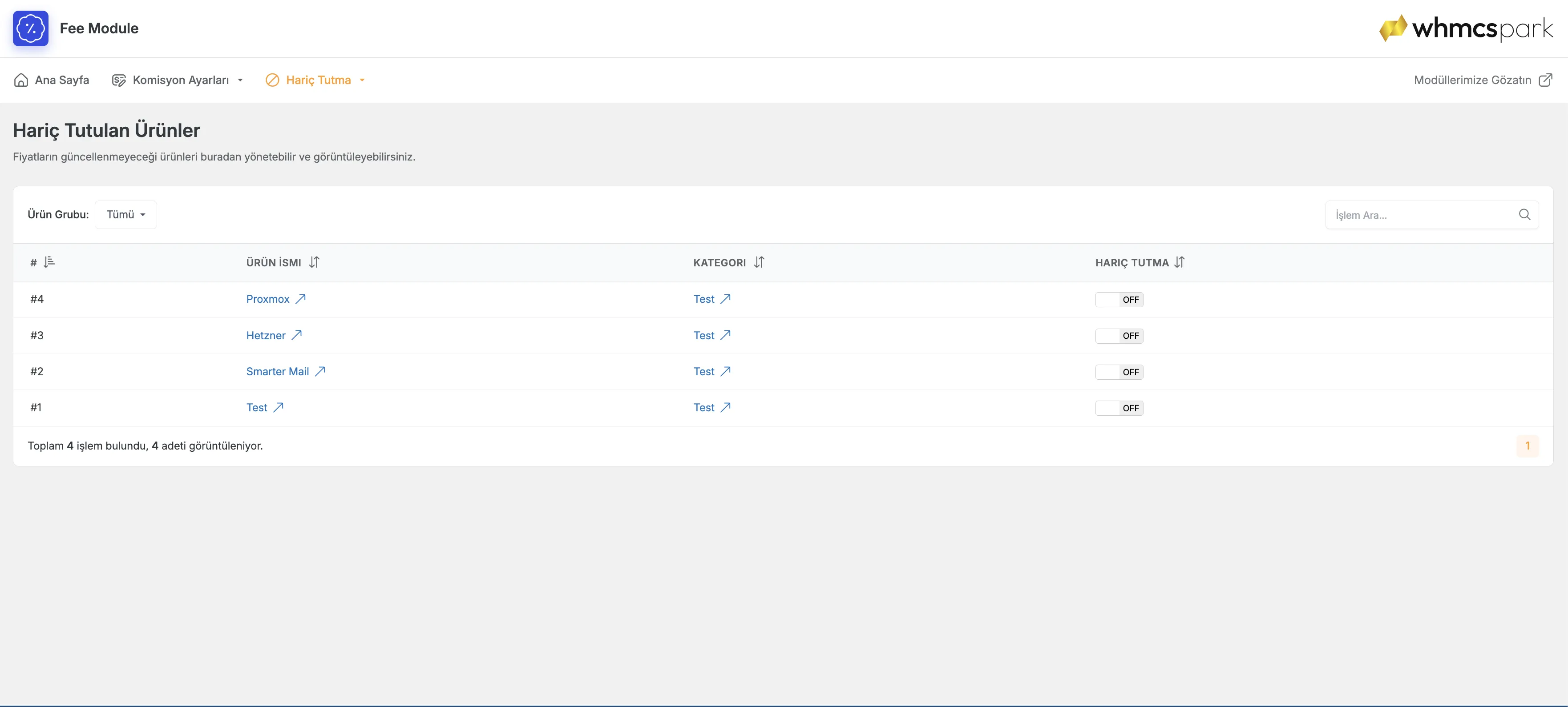
Task: Expand the Hariç Tutma dropdown caret
Action: (x=362, y=80)
